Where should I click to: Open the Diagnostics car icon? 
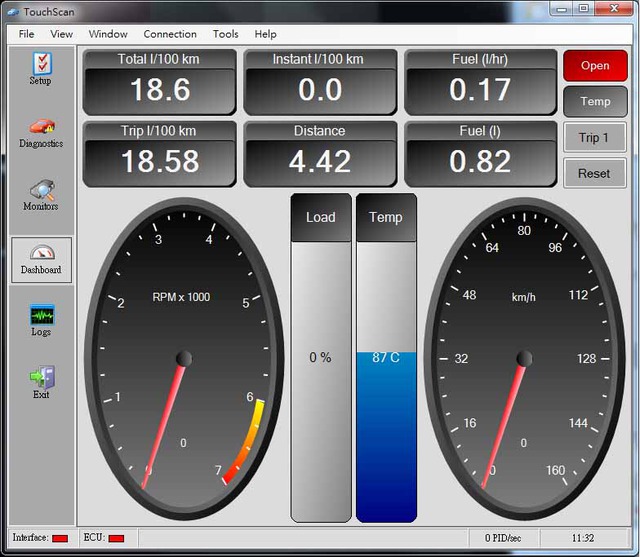[41, 129]
